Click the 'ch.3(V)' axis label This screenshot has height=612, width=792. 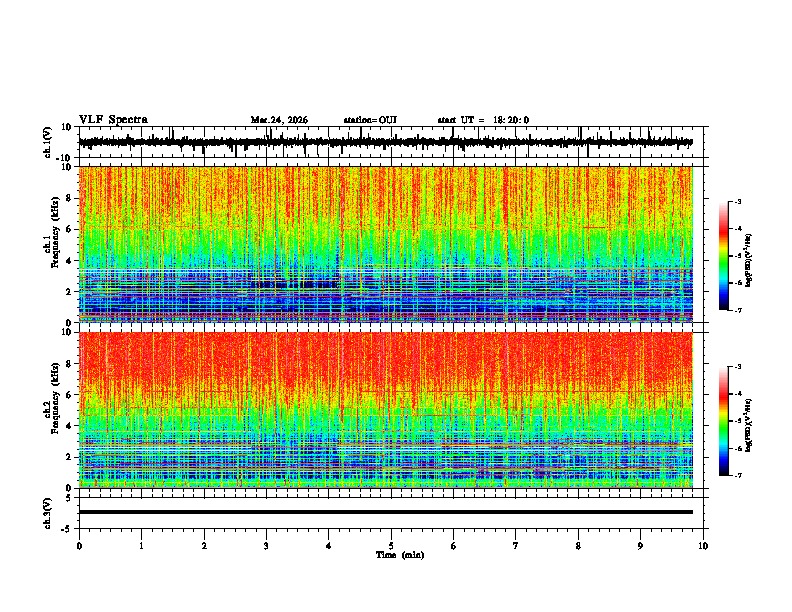click(48, 513)
